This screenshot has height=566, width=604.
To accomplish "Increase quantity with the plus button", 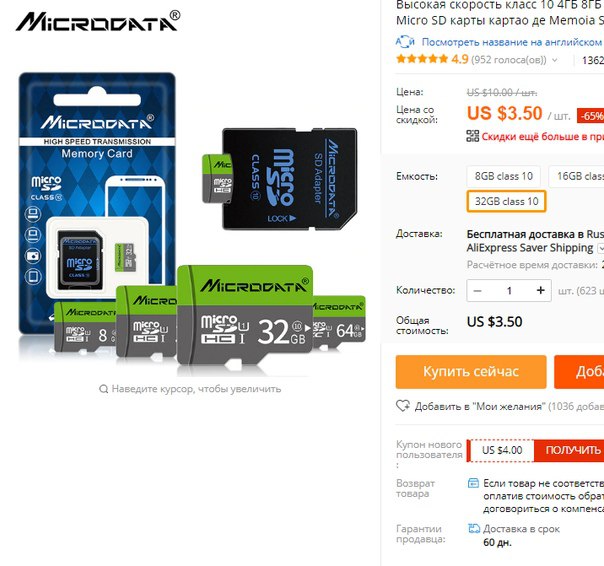I will [x=540, y=290].
